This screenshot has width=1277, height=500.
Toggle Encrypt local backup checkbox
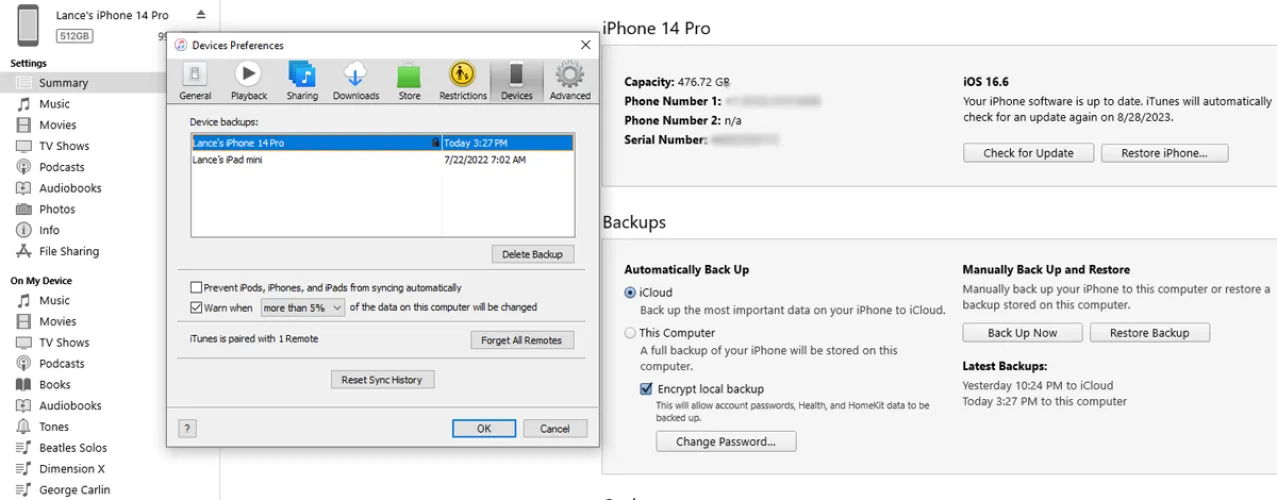[x=646, y=389]
